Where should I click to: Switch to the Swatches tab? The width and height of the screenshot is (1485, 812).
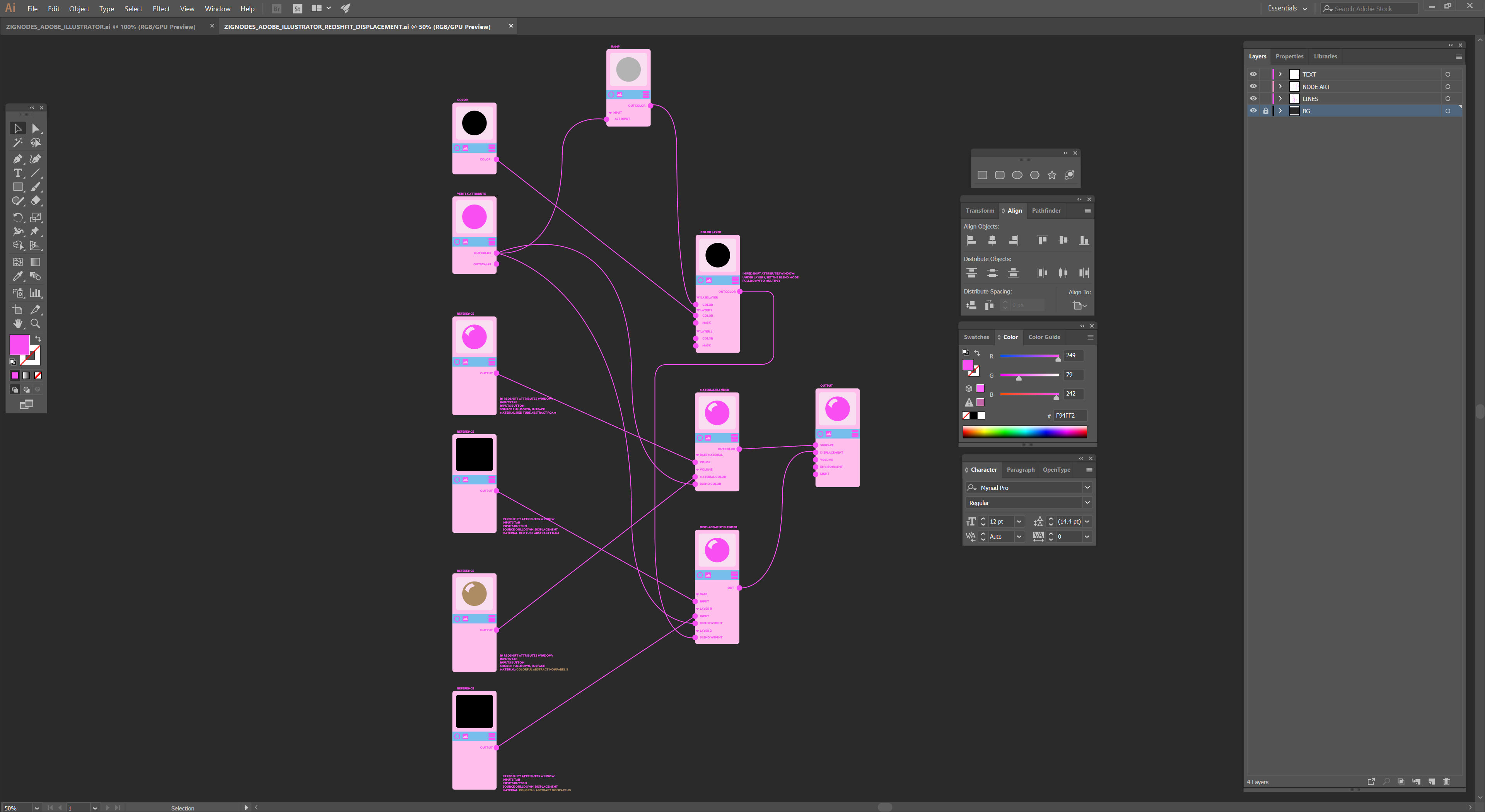pyautogui.click(x=976, y=337)
